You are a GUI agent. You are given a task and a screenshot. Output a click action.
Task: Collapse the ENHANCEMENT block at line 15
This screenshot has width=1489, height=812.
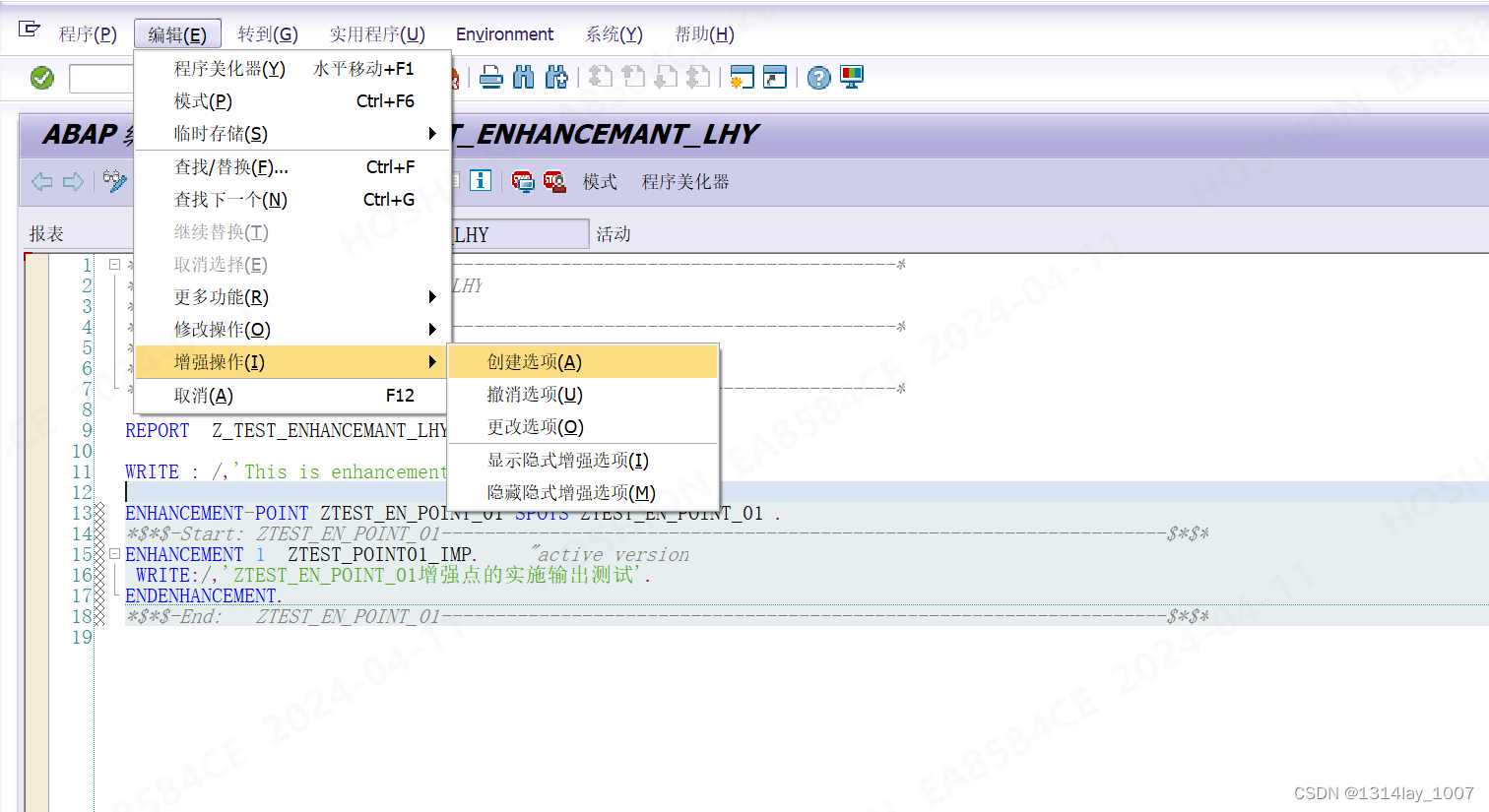(x=114, y=554)
